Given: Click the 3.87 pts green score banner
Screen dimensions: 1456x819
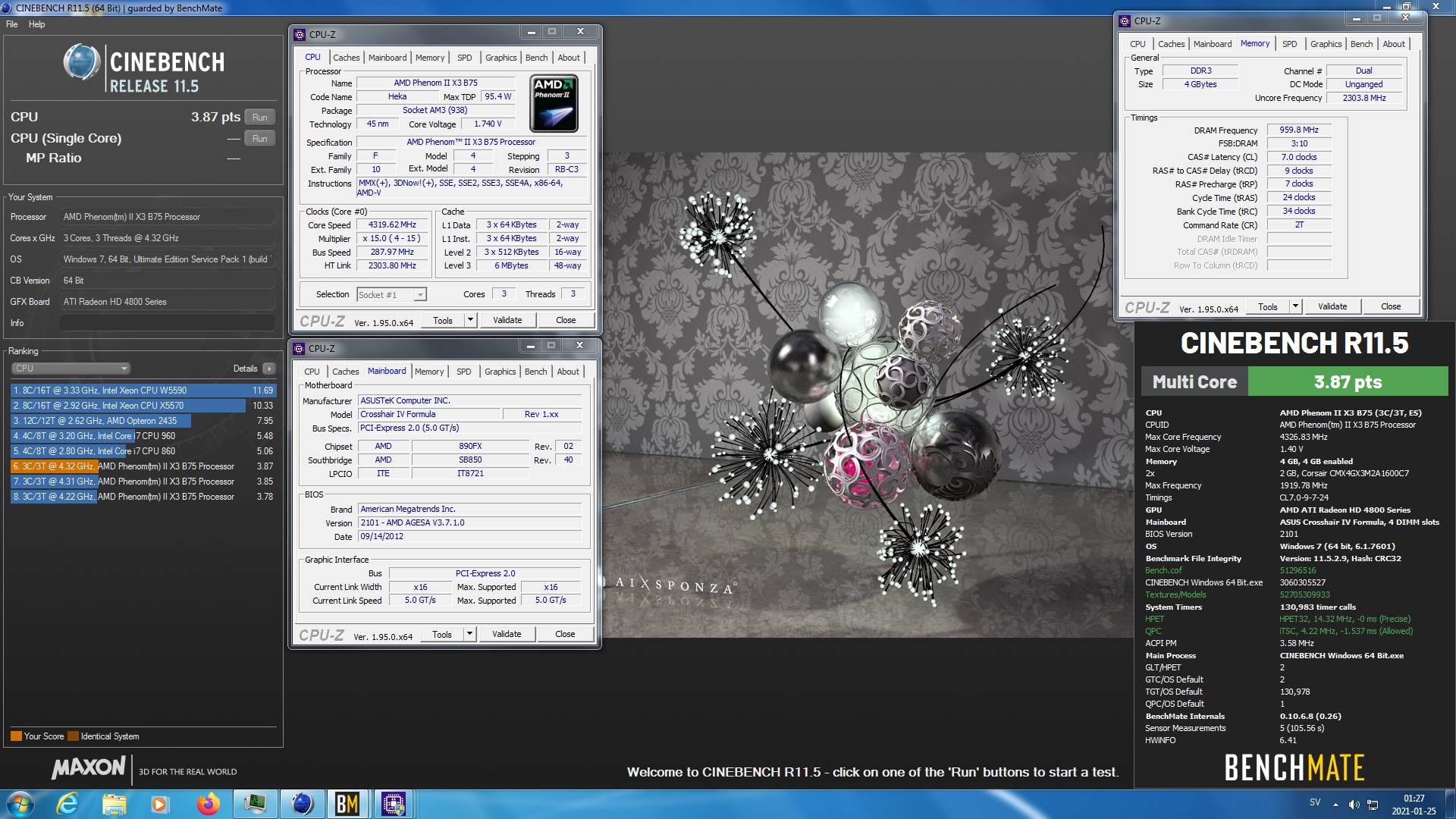Looking at the screenshot, I should (1348, 381).
